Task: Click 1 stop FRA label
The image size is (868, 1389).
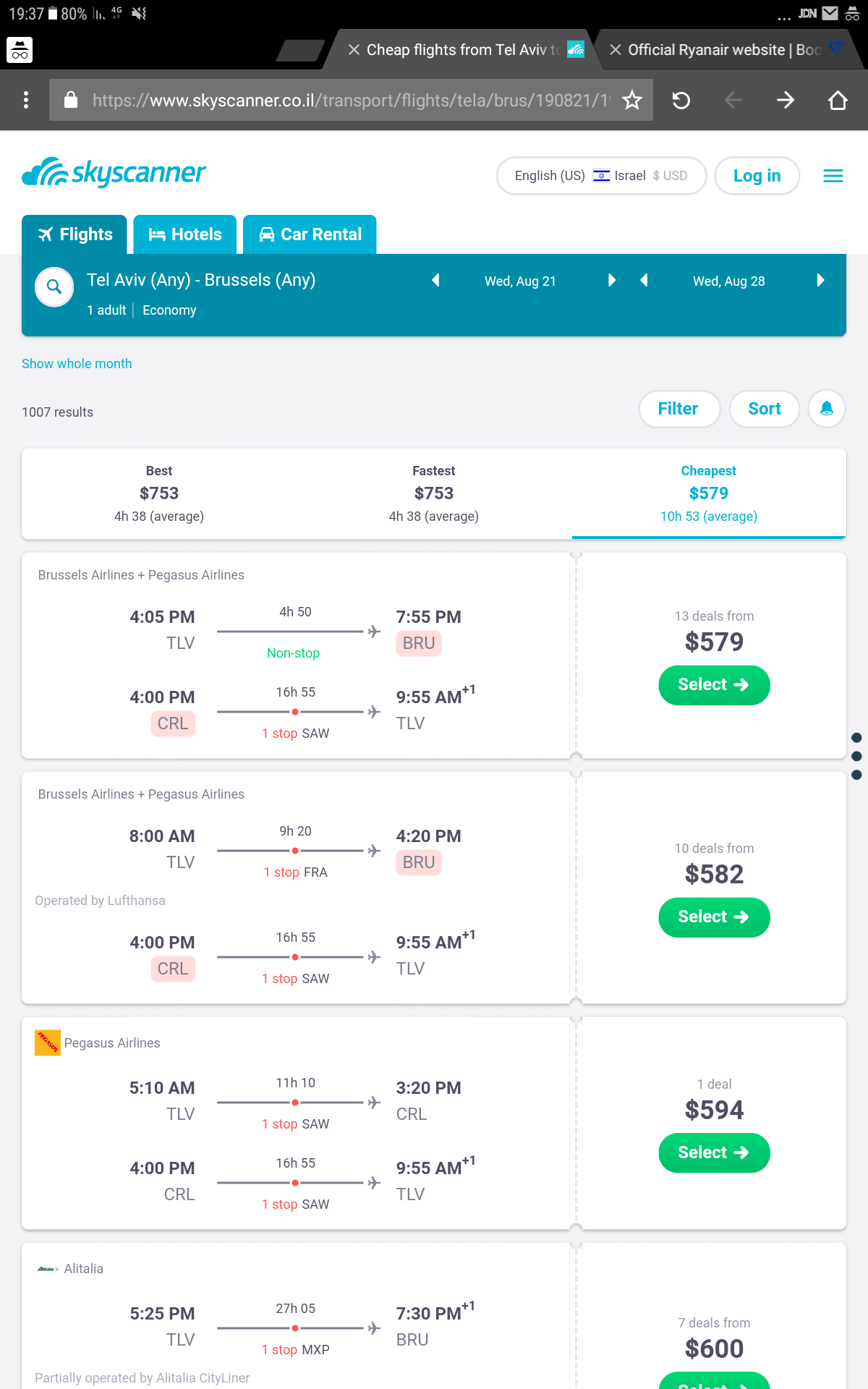Action: click(x=295, y=872)
